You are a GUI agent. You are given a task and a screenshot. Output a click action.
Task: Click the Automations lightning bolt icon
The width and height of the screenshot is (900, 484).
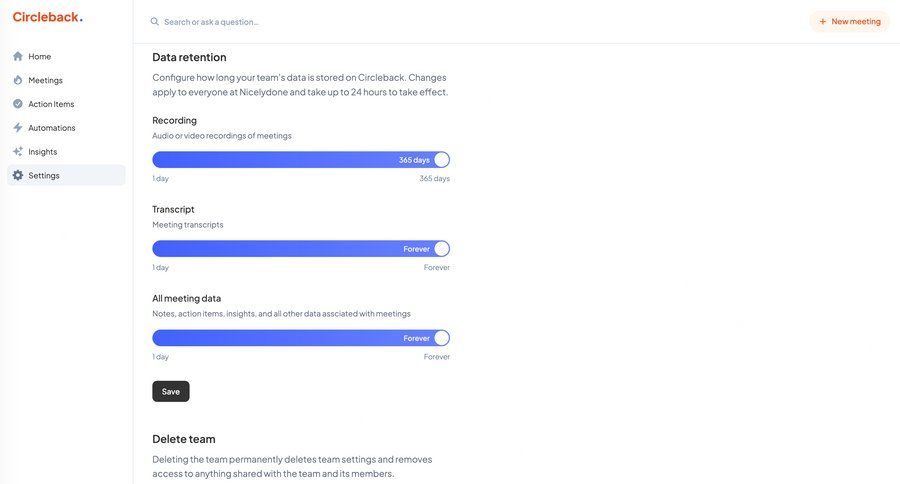[x=18, y=128]
